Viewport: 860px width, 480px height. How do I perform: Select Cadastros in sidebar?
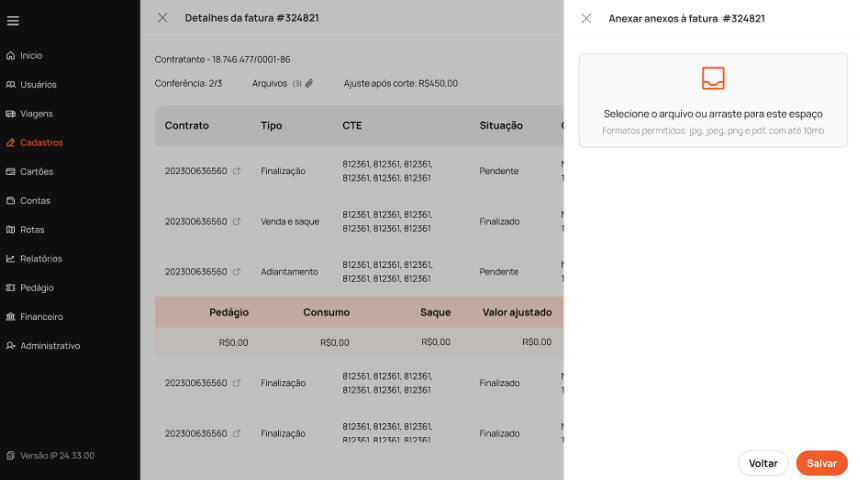pyautogui.click(x=41, y=143)
